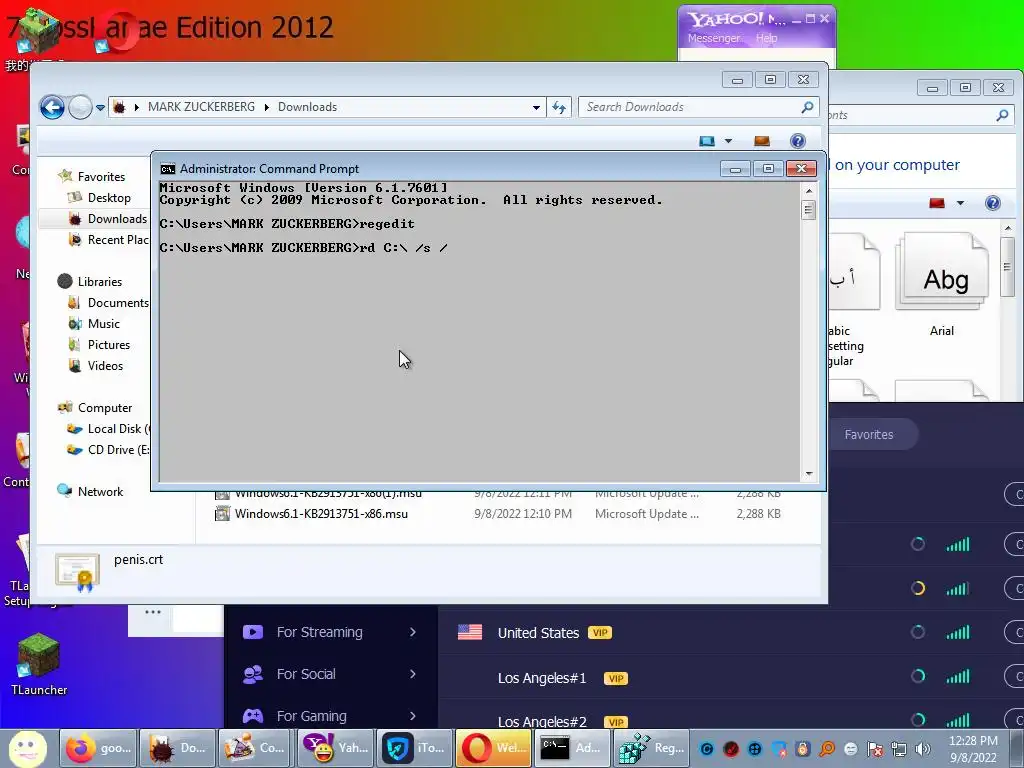The image size is (1024, 768).
Task: Switch to Downloads explorer taskbar button
Action: click(178, 748)
